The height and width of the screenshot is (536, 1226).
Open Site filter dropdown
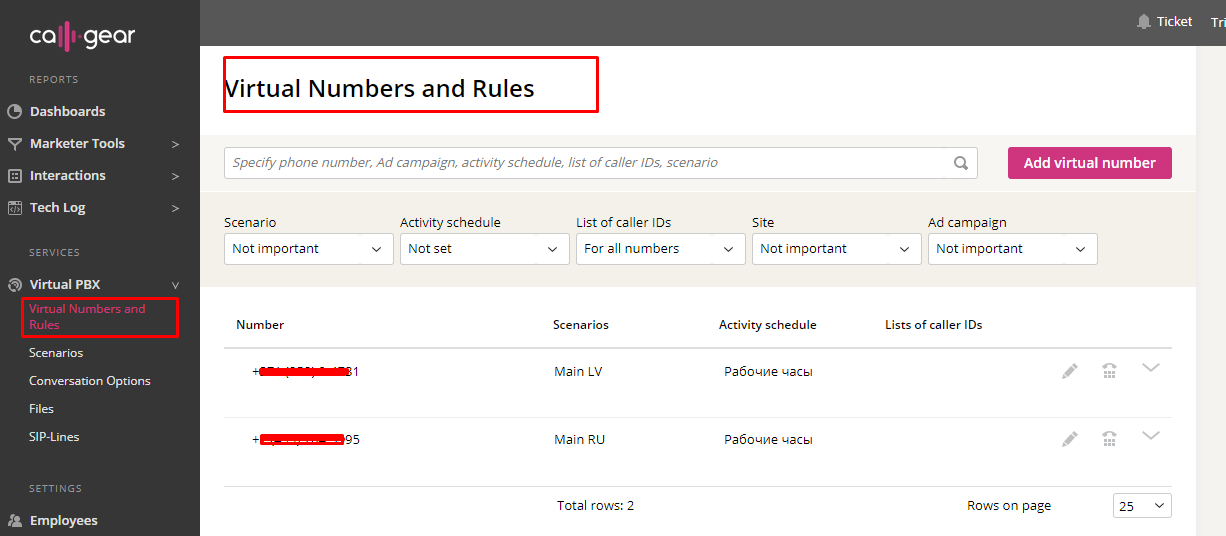pos(836,249)
